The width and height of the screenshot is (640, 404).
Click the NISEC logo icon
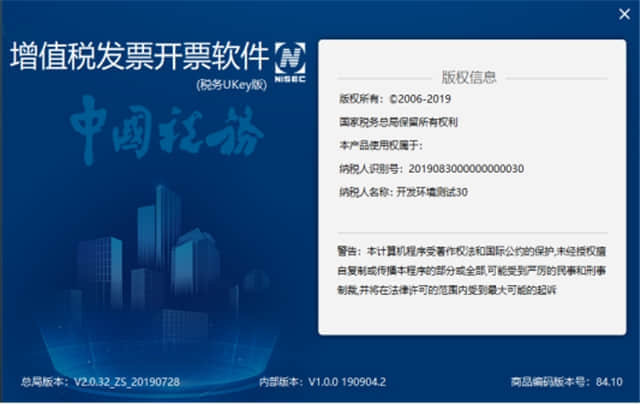[x=290, y=62]
